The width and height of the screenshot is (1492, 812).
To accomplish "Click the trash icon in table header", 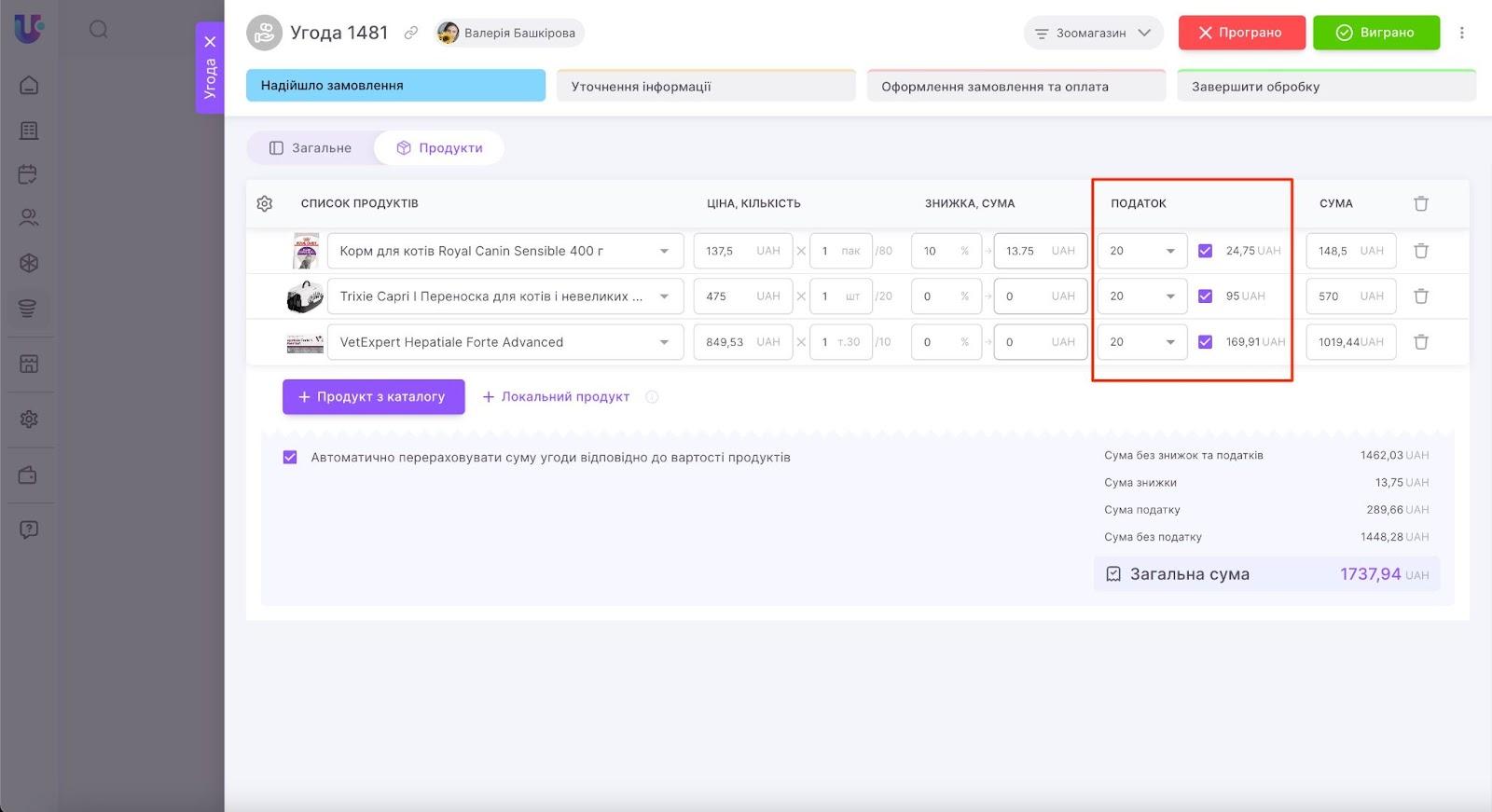I will point(1420,203).
